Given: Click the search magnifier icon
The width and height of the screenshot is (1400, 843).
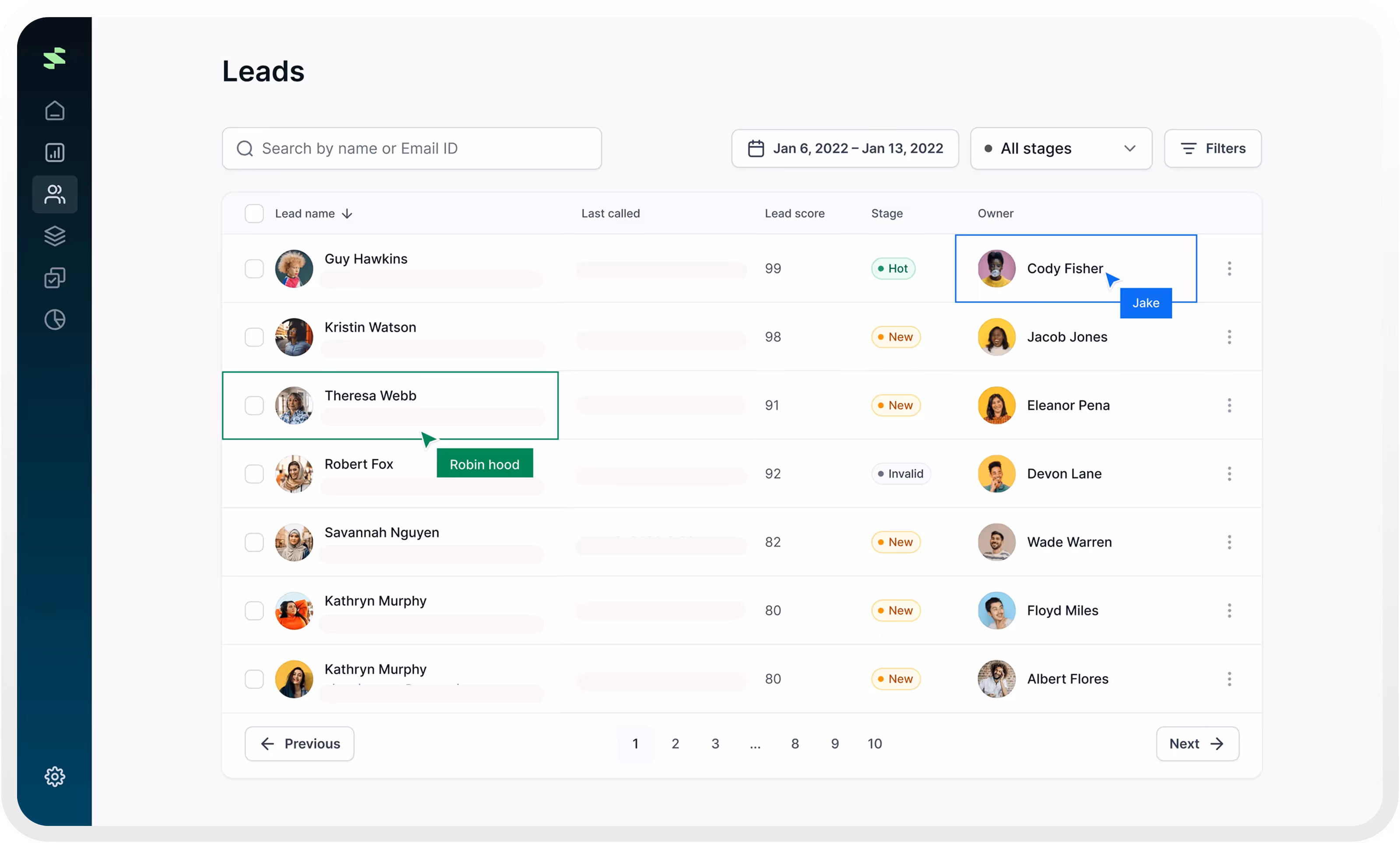Looking at the screenshot, I should pyautogui.click(x=245, y=148).
